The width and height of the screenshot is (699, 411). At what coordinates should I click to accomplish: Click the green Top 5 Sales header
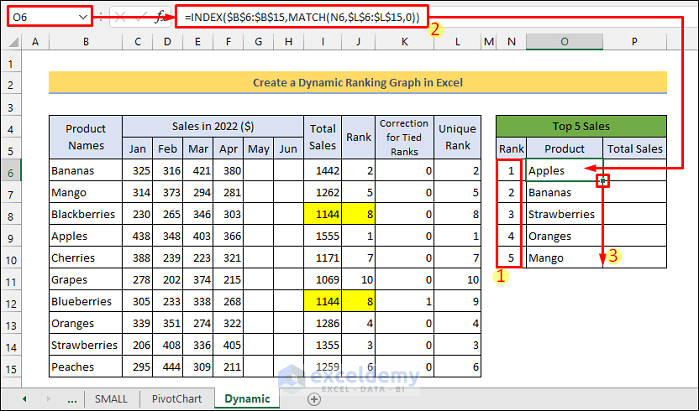pos(580,126)
